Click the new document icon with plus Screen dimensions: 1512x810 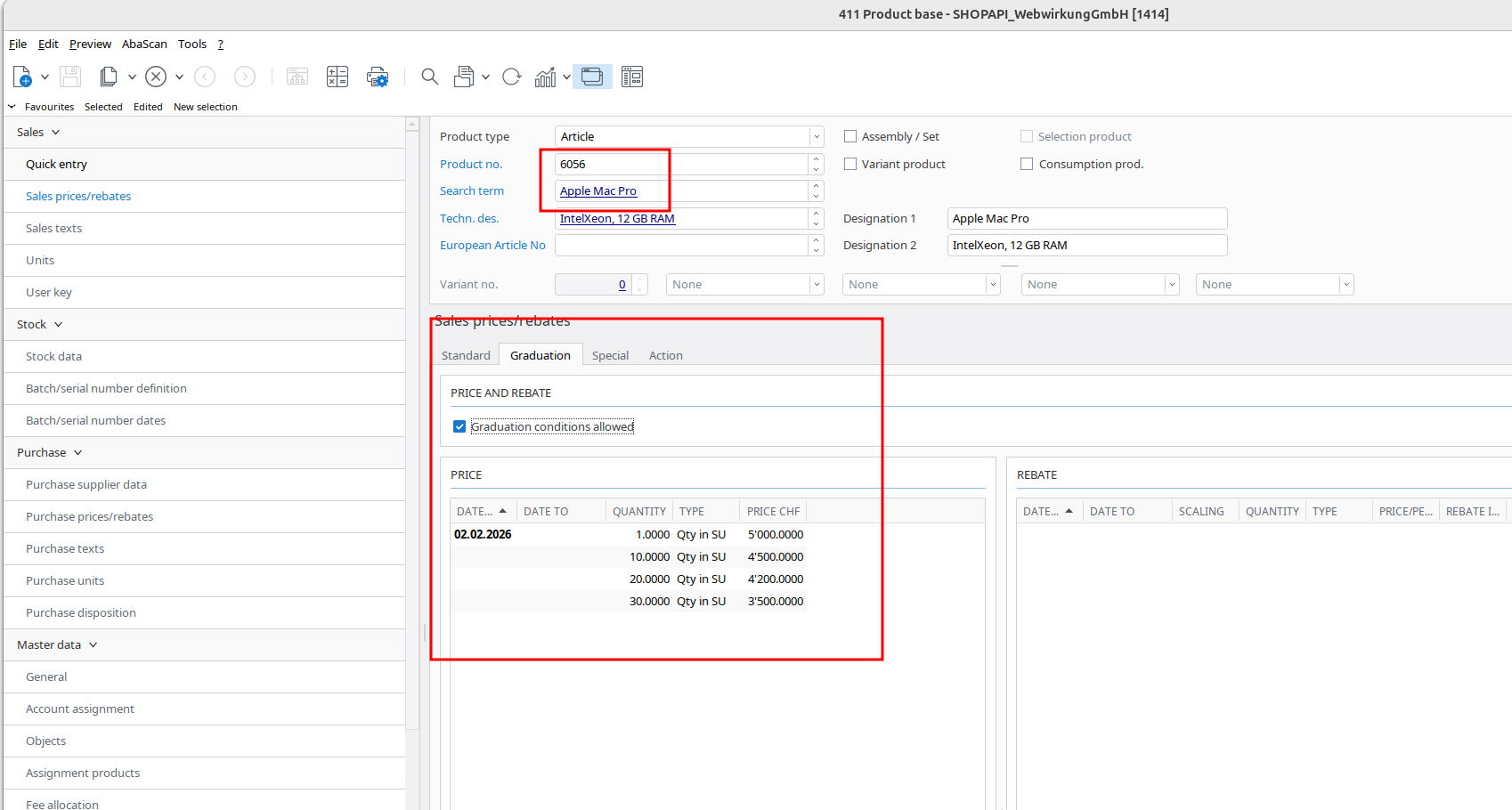click(22, 77)
